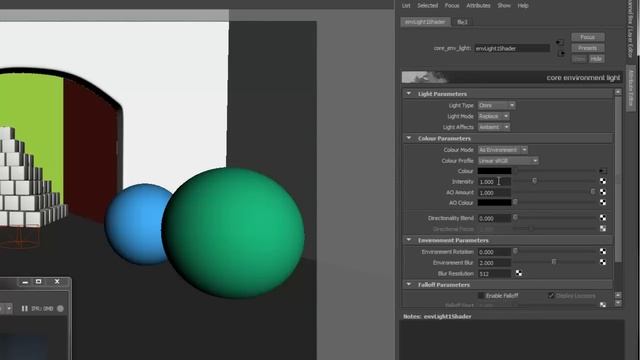Click the scroll-down arrow at attribute list bottom
640x360 pixels.
pyautogui.click(x=618, y=303)
